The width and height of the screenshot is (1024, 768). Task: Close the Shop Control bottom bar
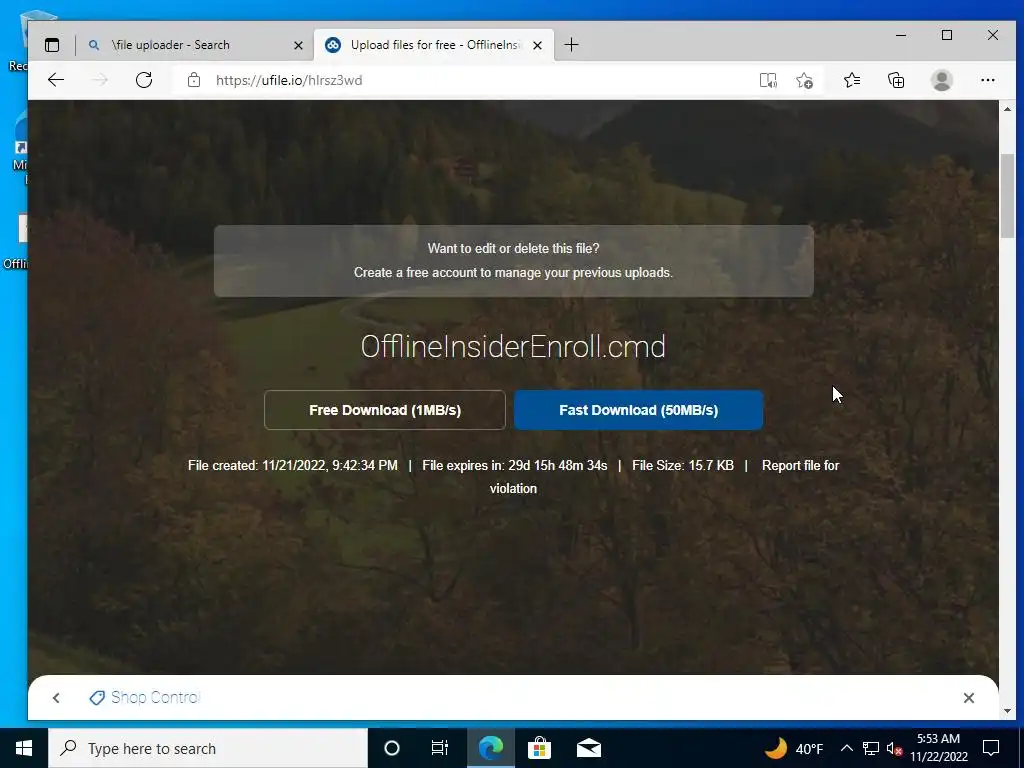968,698
